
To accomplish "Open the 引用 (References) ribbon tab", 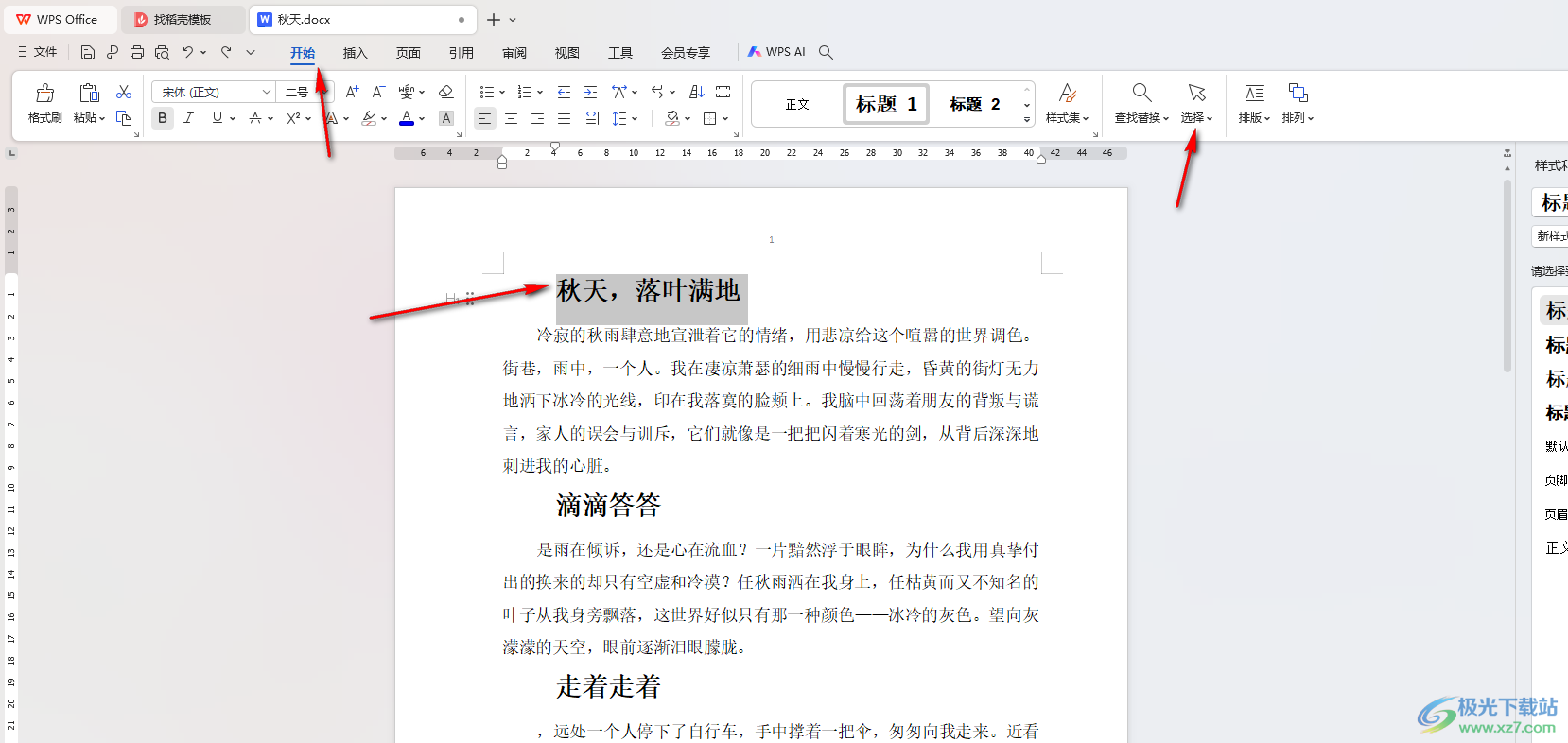I will coord(462,53).
